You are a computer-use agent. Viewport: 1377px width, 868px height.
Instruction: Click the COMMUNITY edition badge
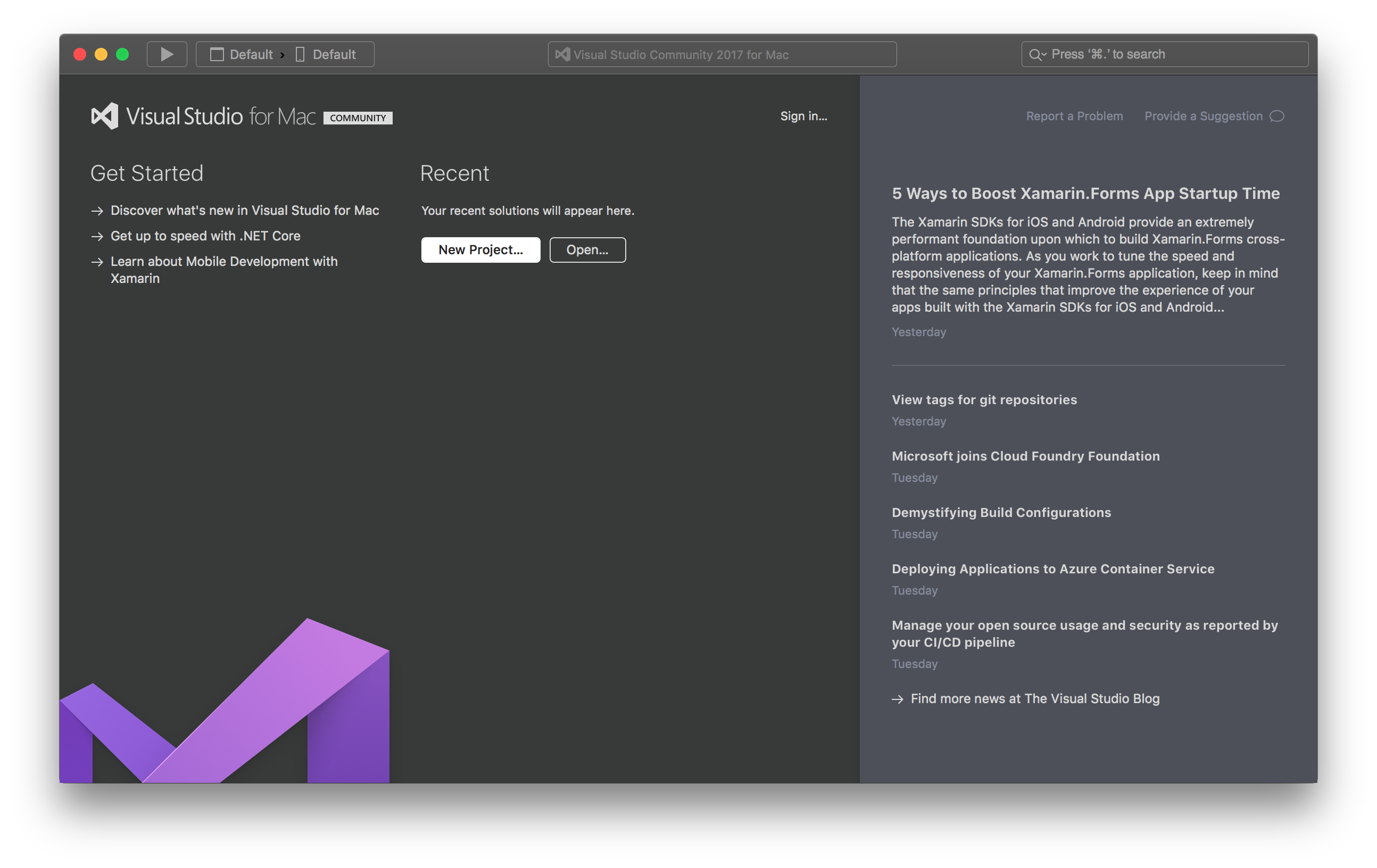(358, 118)
